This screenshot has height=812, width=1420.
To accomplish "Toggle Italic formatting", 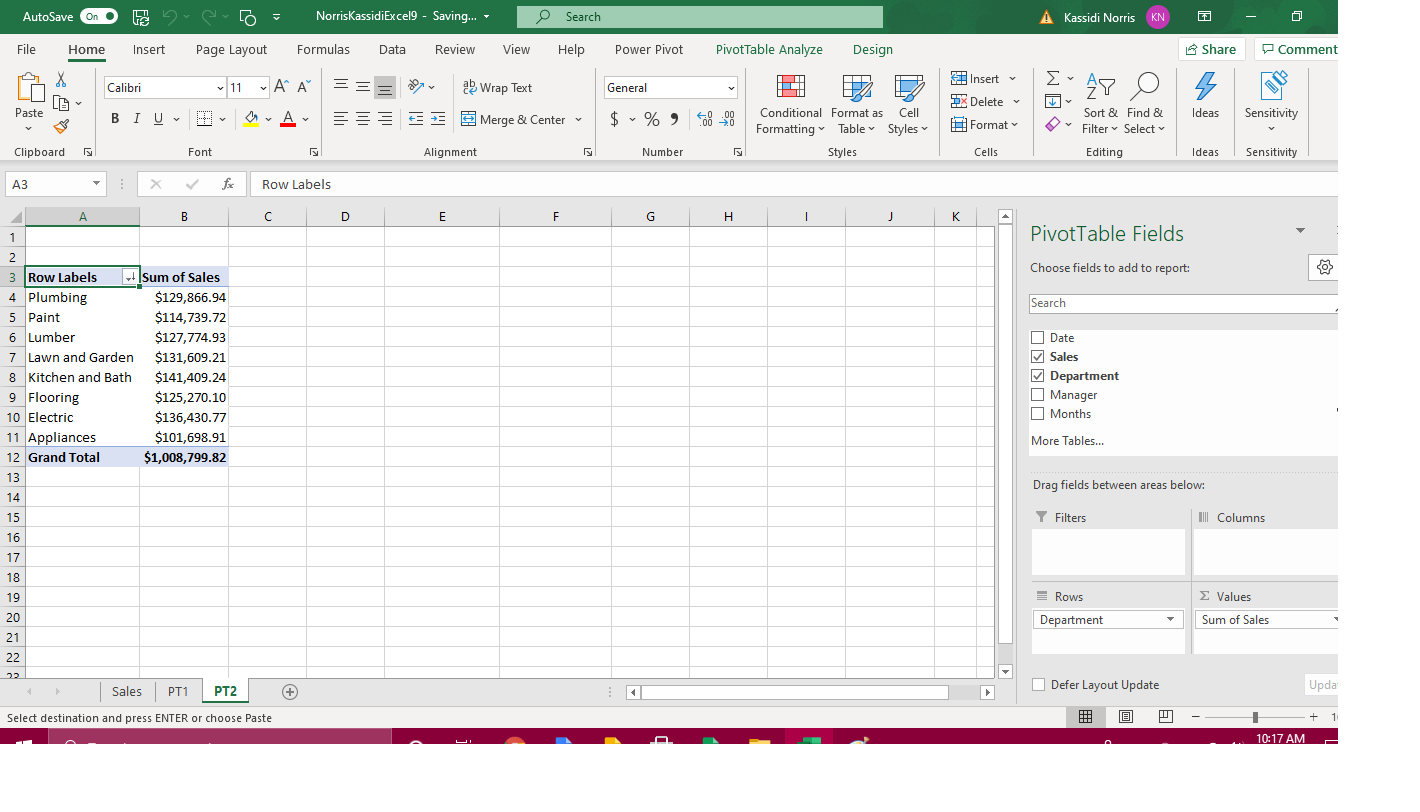I will point(137,119).
